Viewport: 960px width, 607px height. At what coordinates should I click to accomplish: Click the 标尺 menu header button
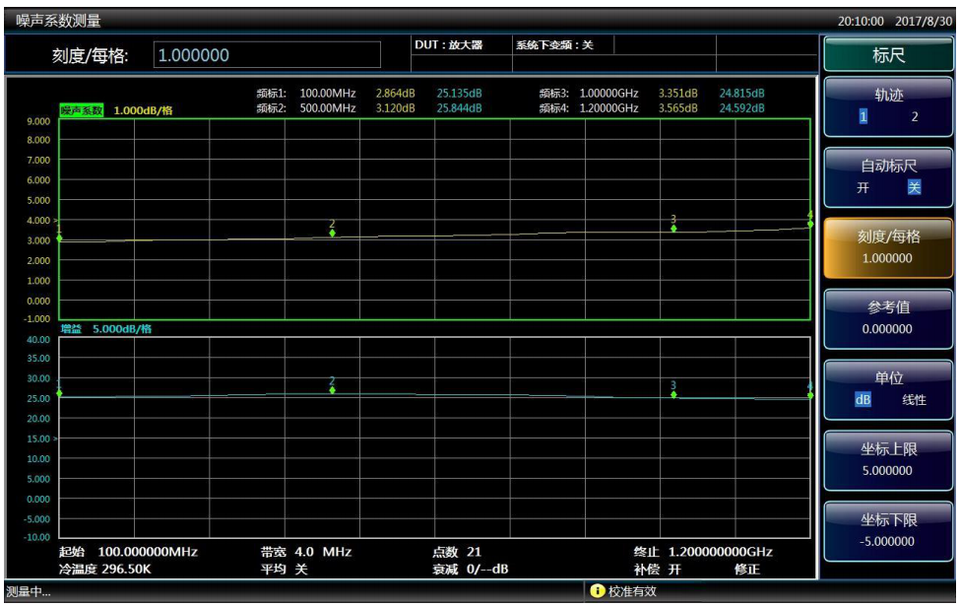888,55
